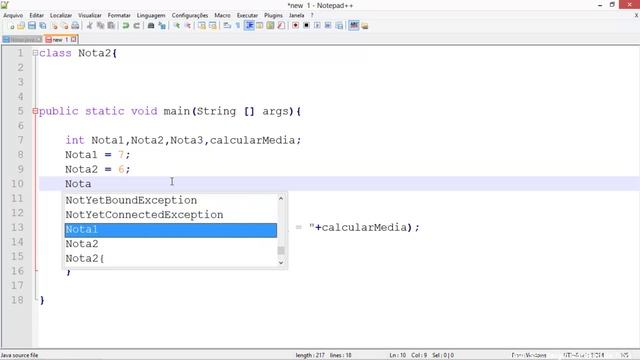Screen dimensions: 640x360
Task: Select highlighted Nota1 autocomplete suggestion
Action: pyautogui.click(x=171, y=230)
